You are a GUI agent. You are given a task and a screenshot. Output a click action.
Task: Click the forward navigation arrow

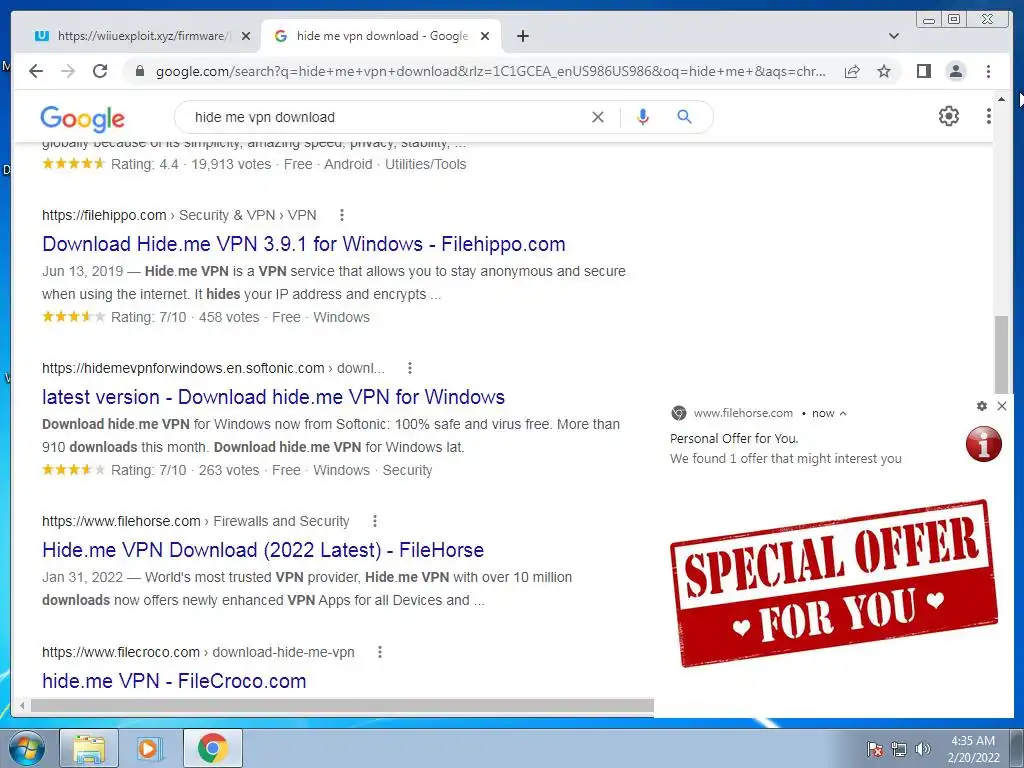[68, 71]
